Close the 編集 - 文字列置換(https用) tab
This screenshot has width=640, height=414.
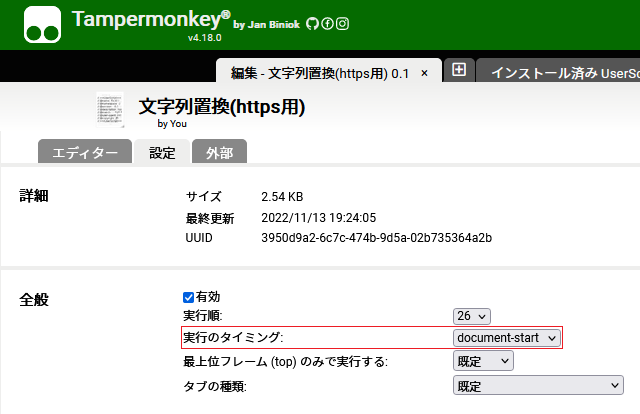(x=424, y=73)
